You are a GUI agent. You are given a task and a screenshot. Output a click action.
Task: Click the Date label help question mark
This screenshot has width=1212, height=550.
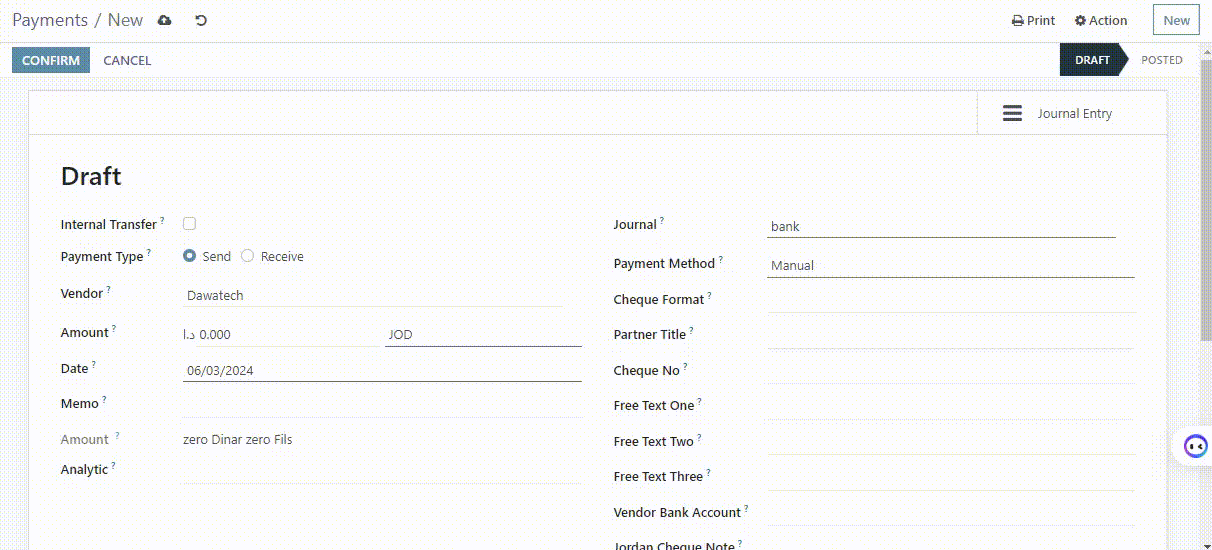[x=94, y=363]
